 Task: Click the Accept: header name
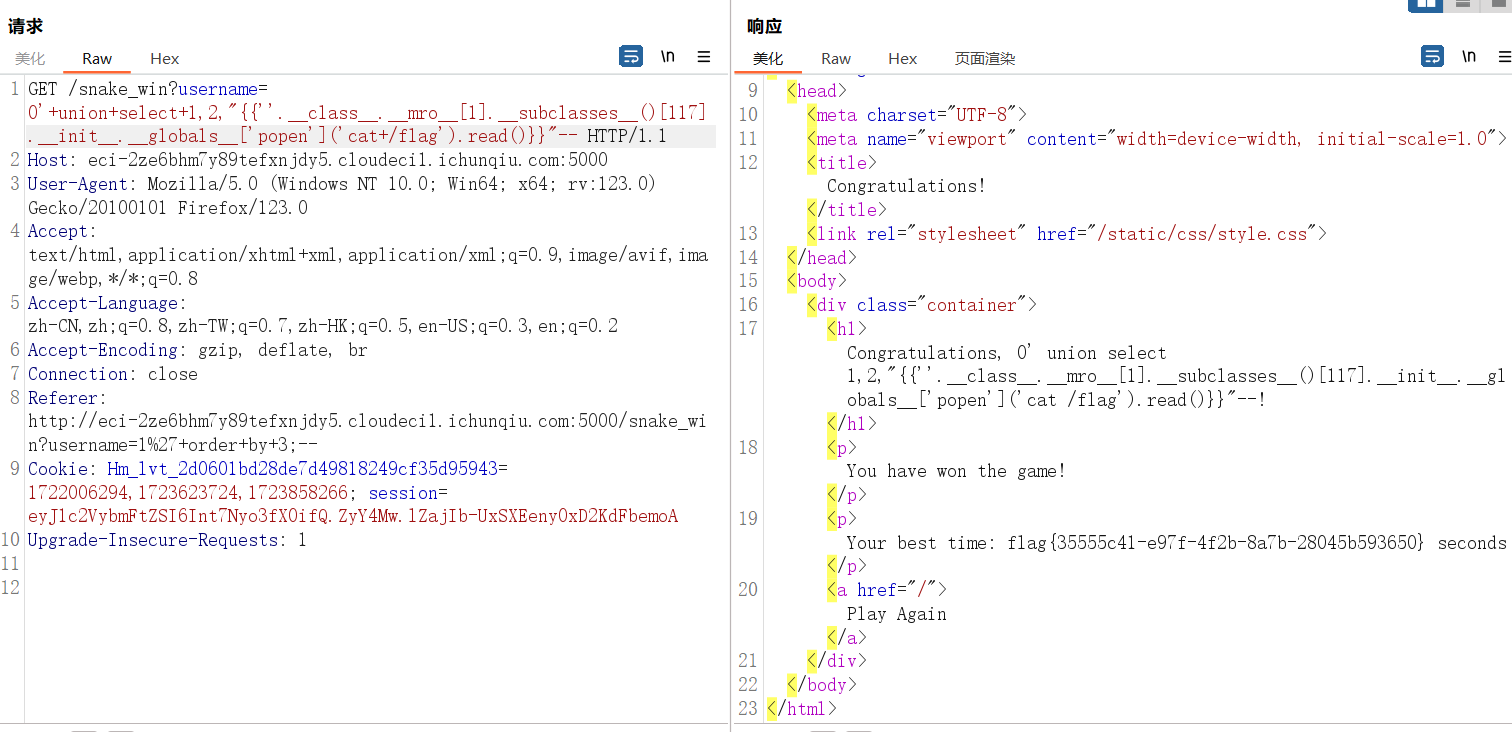click(x=62, y=231)
